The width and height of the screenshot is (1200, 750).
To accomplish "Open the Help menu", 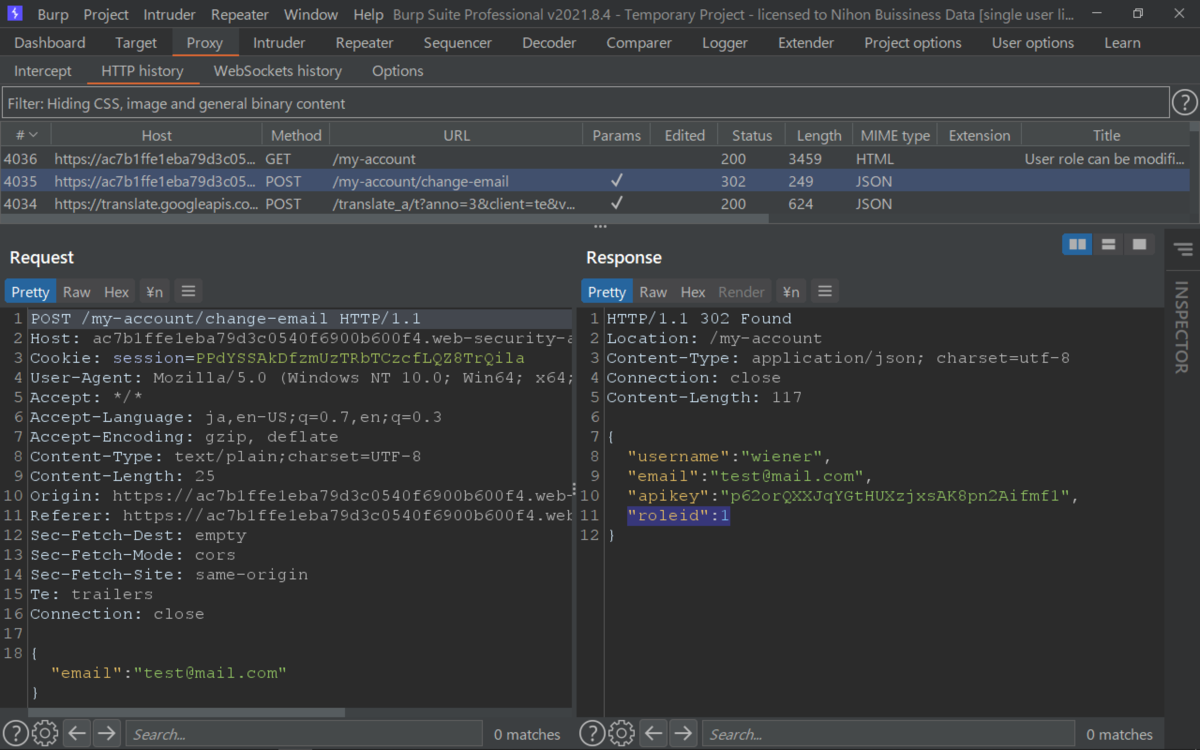I will click(368, 14).
